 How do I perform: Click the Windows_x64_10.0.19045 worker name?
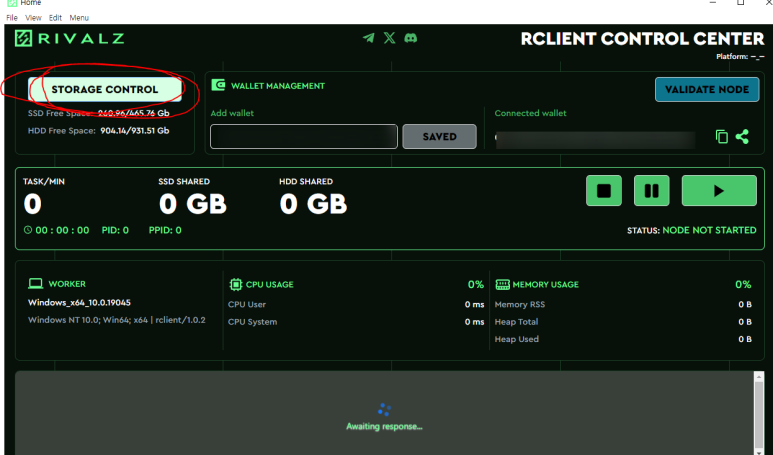79,302
